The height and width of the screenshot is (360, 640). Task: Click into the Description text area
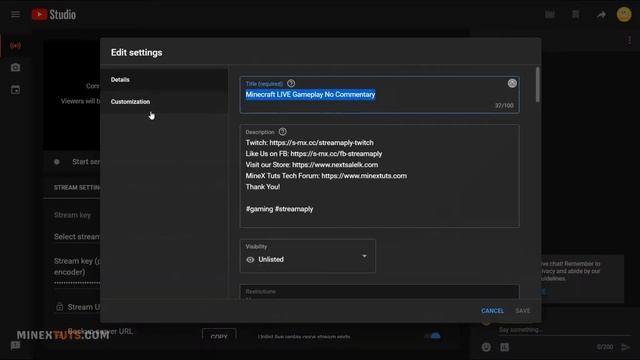point(380,176)
